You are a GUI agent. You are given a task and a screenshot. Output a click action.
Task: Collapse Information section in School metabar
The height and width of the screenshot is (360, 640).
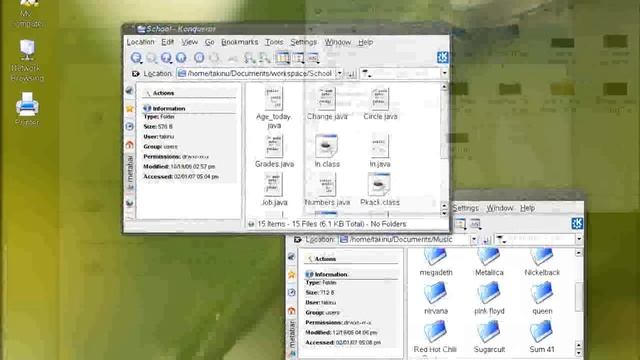189,109
